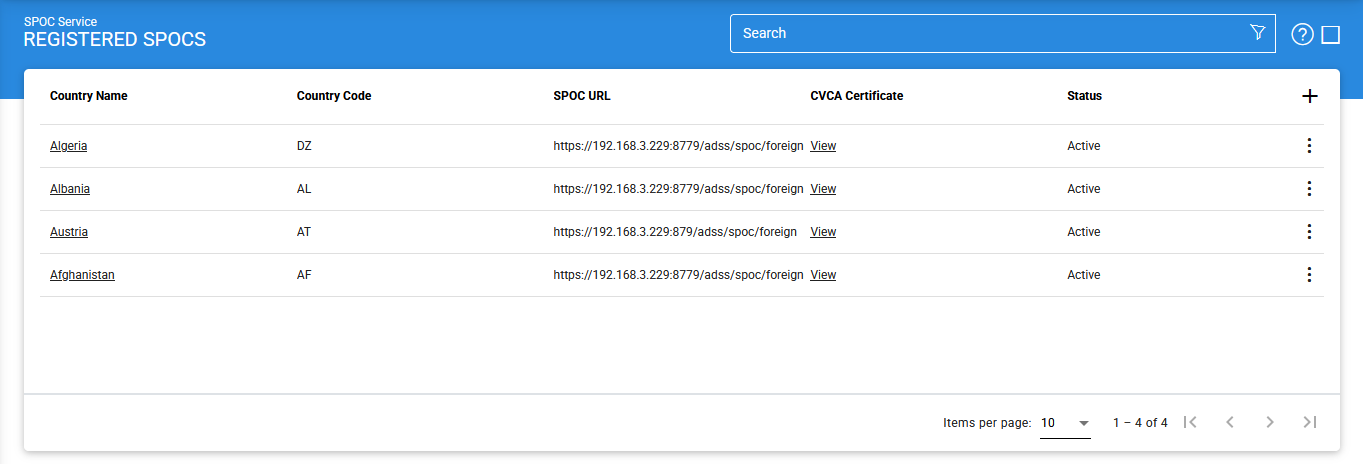Image resolution: width=1363 pixels, height=464 pixels.
Task: Select the AL country code cell
Action: coord(304,189)
